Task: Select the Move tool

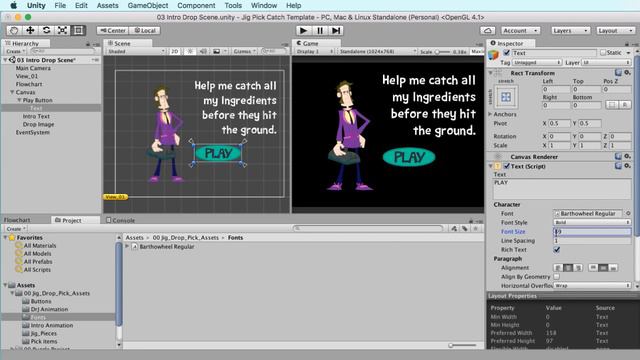Action: [x=30, y=30]
